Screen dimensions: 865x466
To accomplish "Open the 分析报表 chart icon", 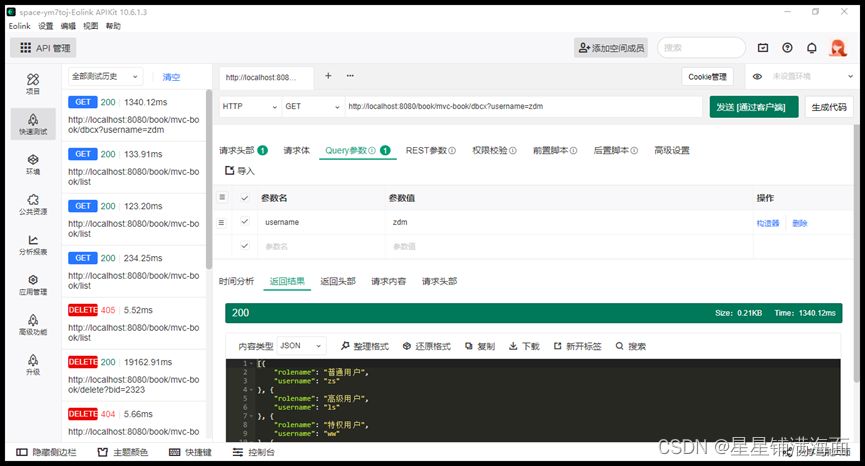I will point(33,244).
